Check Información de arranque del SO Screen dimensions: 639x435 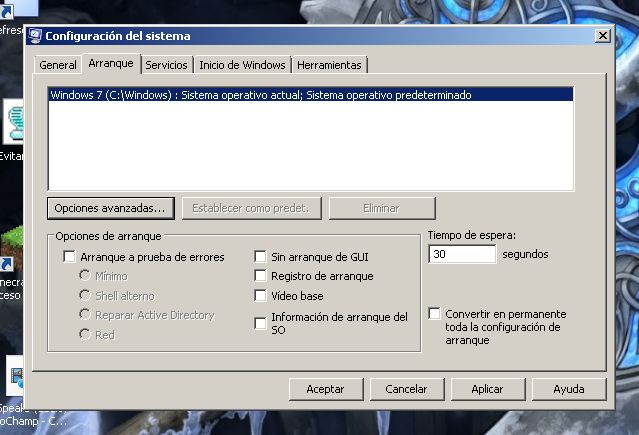pyautogui.click(x=260, y=323)
